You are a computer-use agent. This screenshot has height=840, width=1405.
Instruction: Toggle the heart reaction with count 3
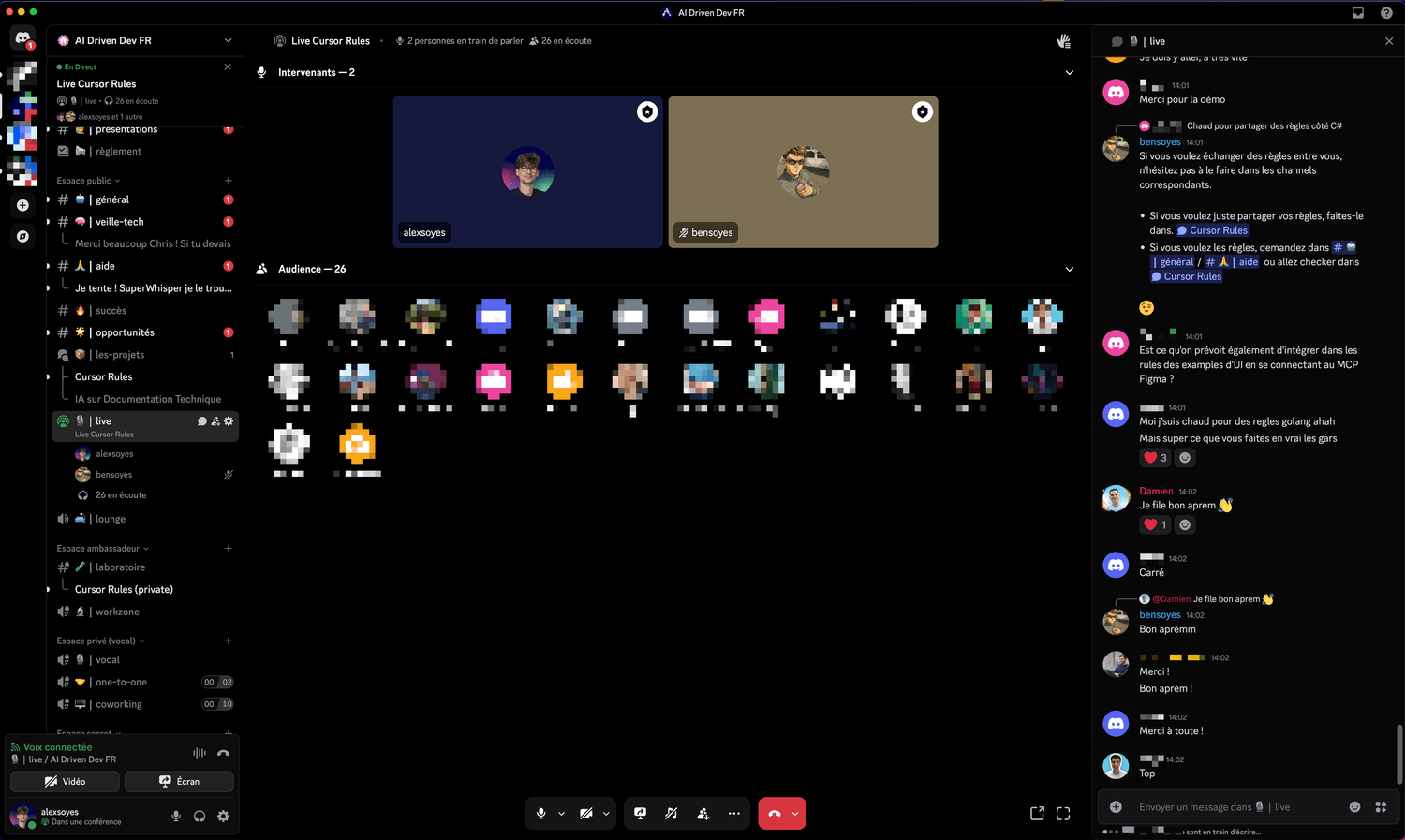tap(1154, 457)
